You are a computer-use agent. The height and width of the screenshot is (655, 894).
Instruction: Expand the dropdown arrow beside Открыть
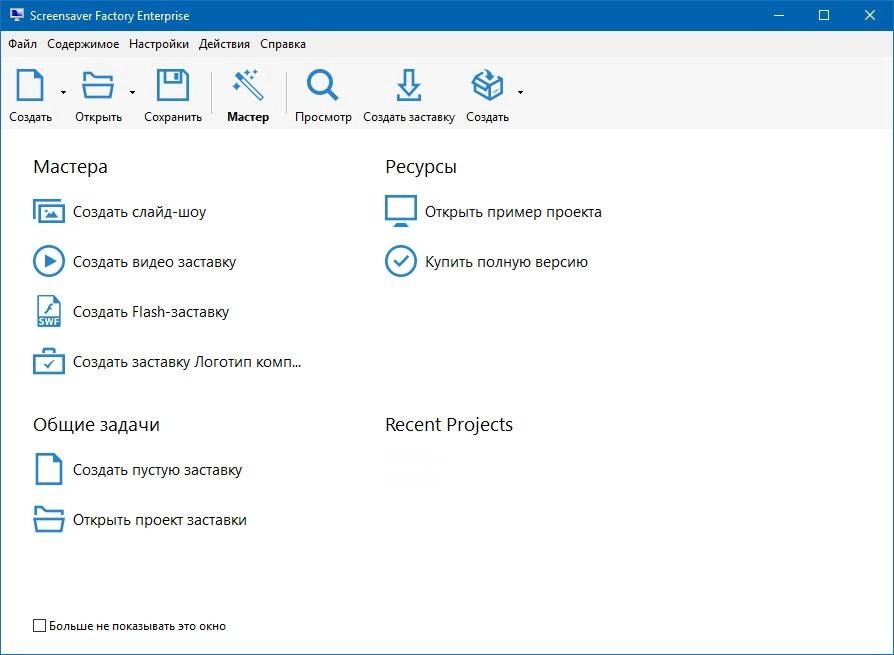pyautogui.click(x=132, y=92)
